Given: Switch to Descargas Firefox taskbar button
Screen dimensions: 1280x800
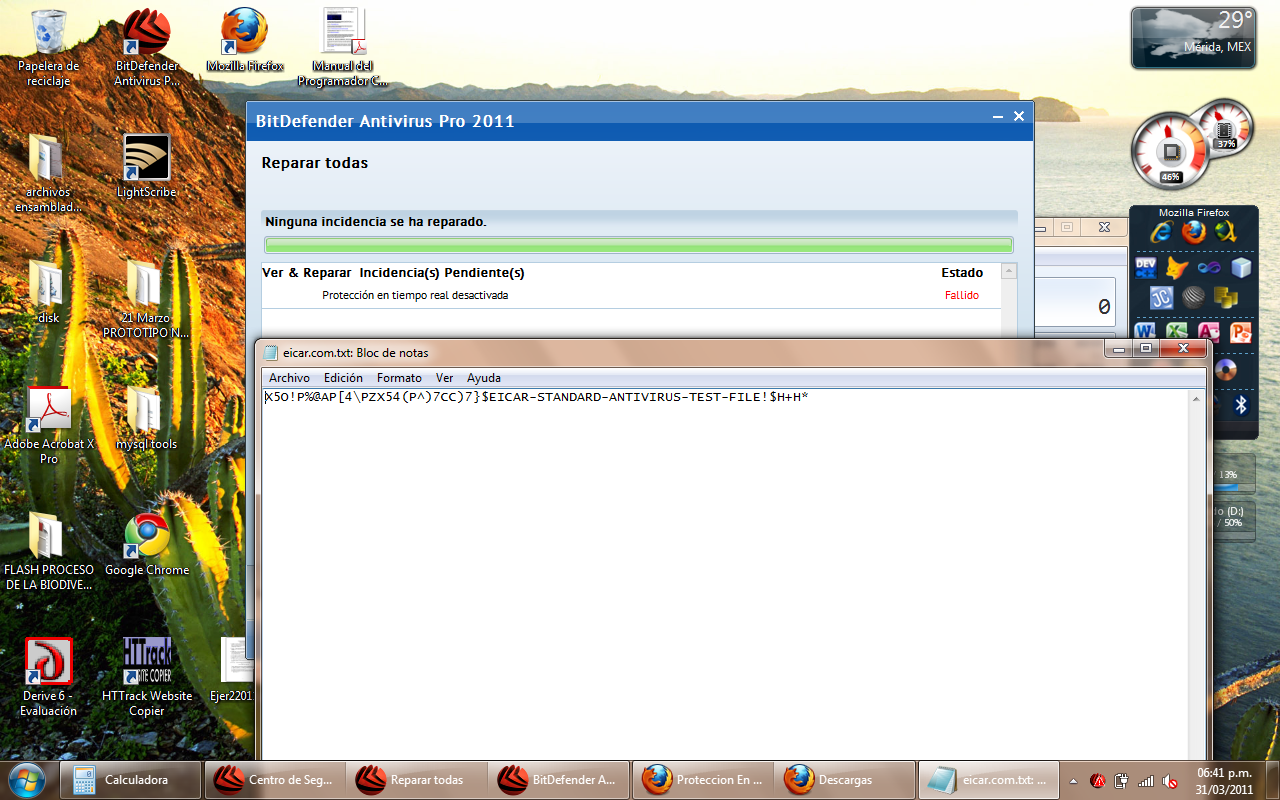Looking at the screenshot, I should click(x=845, y=780).
